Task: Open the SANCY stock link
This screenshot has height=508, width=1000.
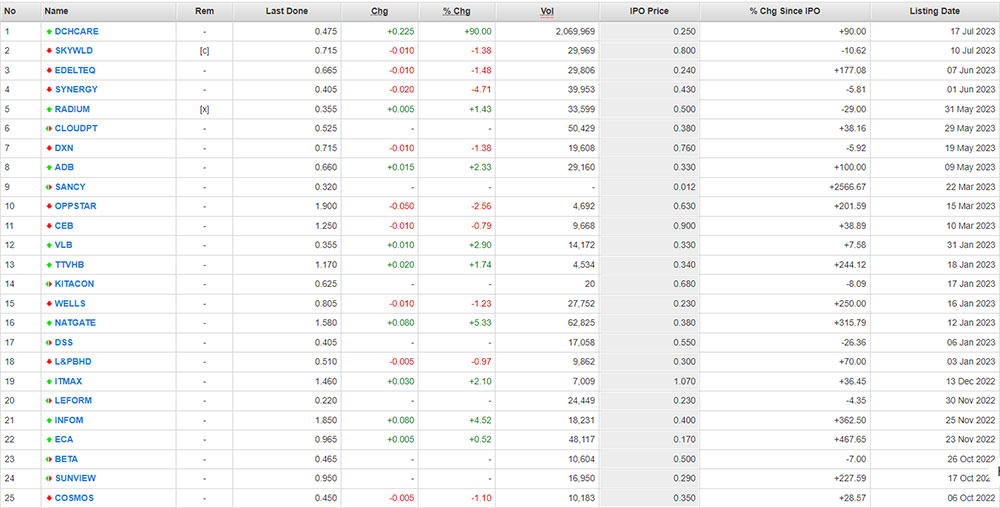Action: click(x=70, y=187)
